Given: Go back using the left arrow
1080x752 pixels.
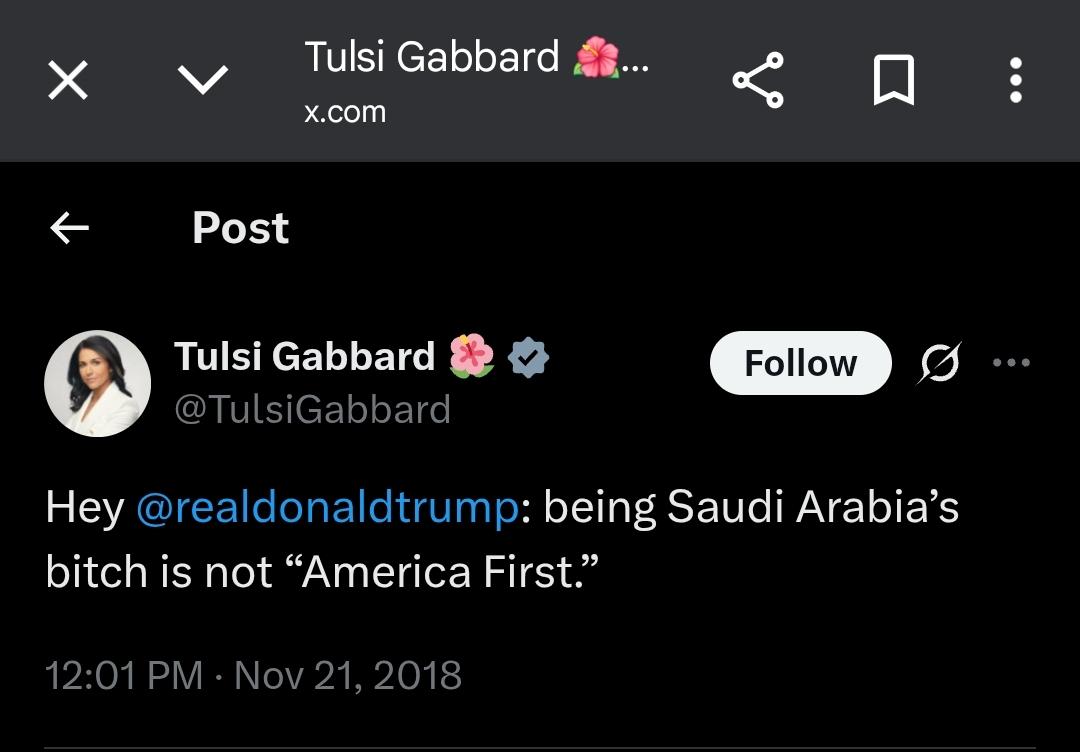Looking at the screenshot, I should 69,228.
